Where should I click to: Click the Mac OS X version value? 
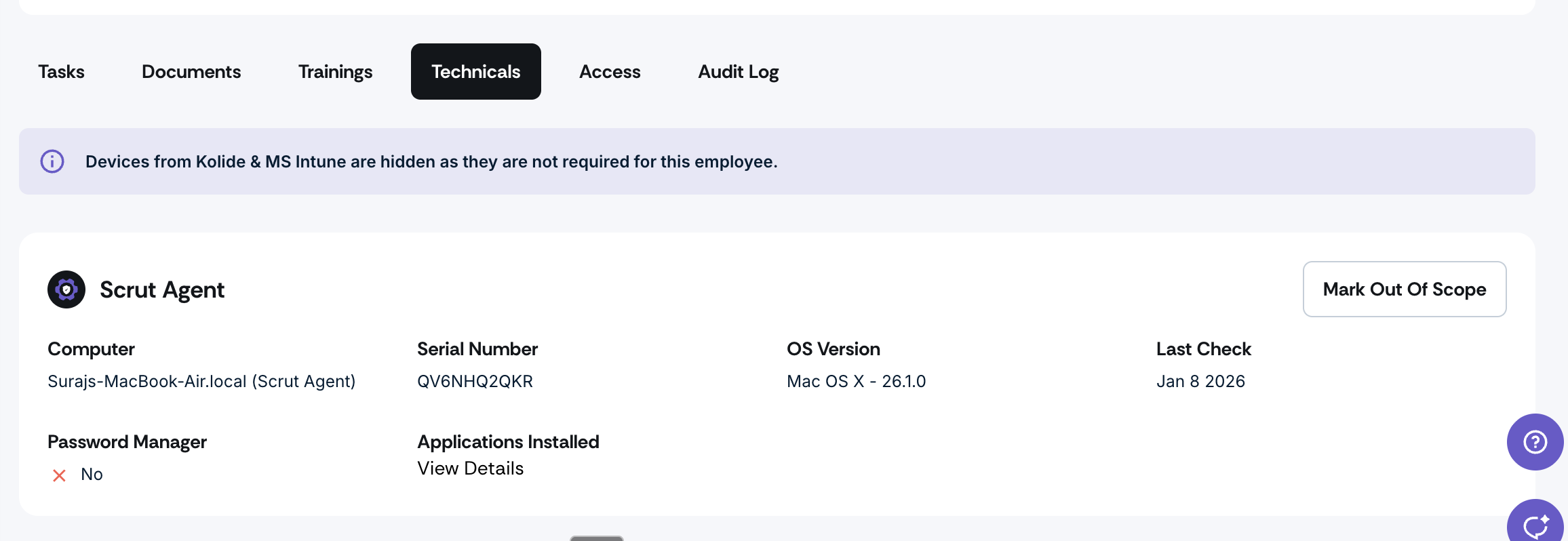click(856, 382)
